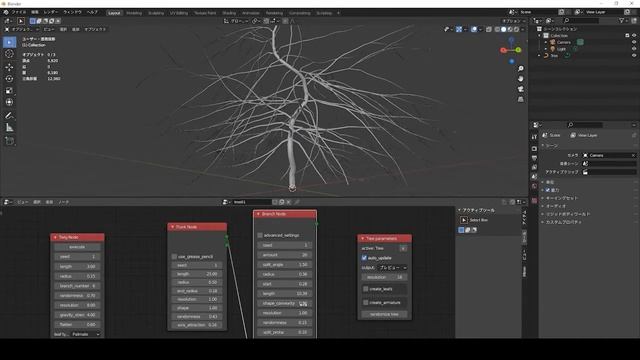Adjust the split_angle slider in Branch Node
Screen dimensions: 640x360
pos(284,265)
